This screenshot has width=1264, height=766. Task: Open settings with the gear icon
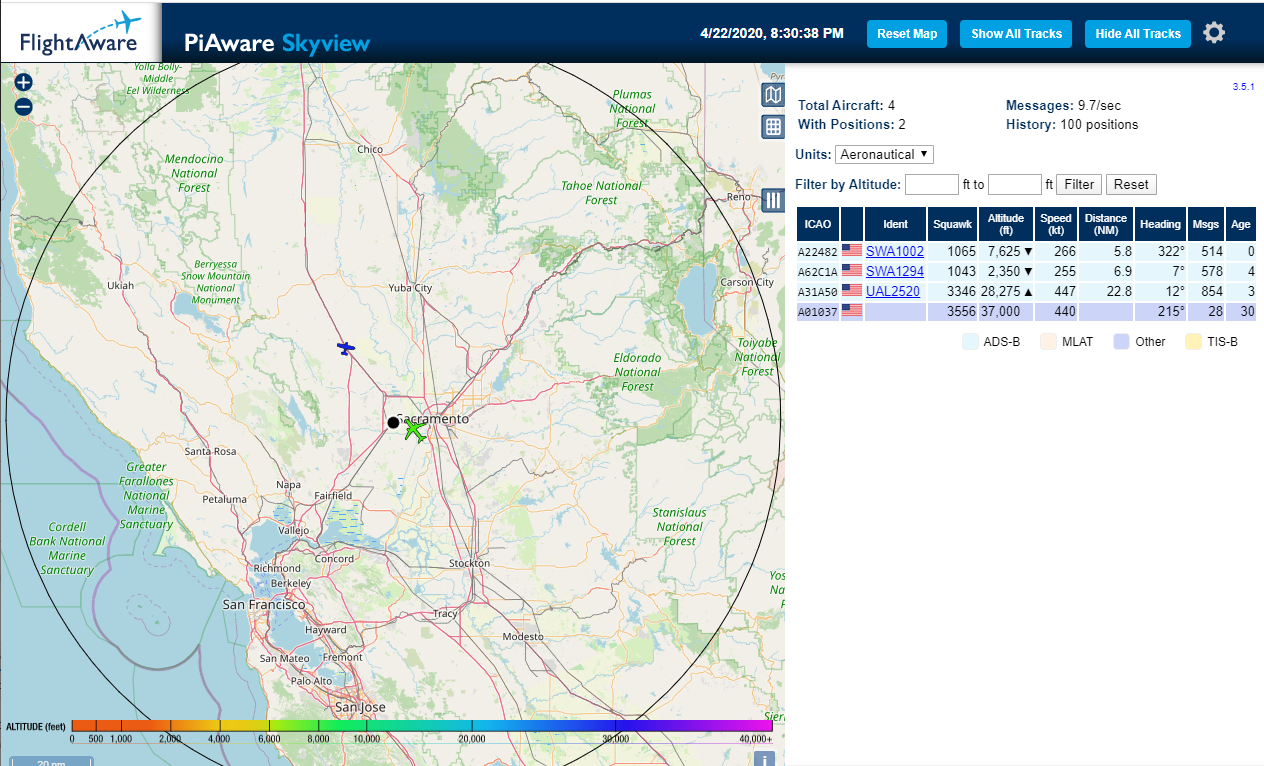click(1213, 33)
